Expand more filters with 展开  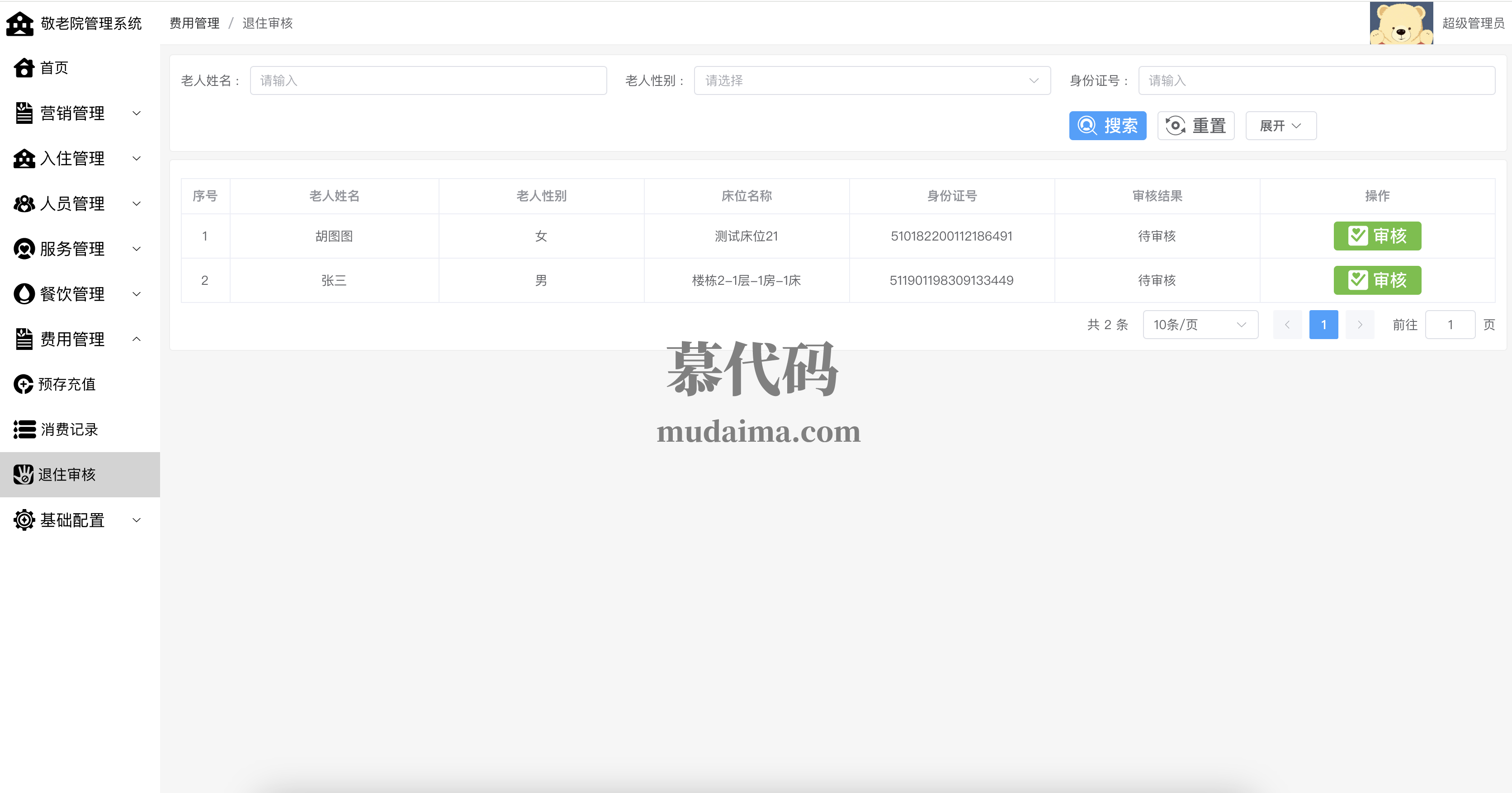tap(1280, 126)
